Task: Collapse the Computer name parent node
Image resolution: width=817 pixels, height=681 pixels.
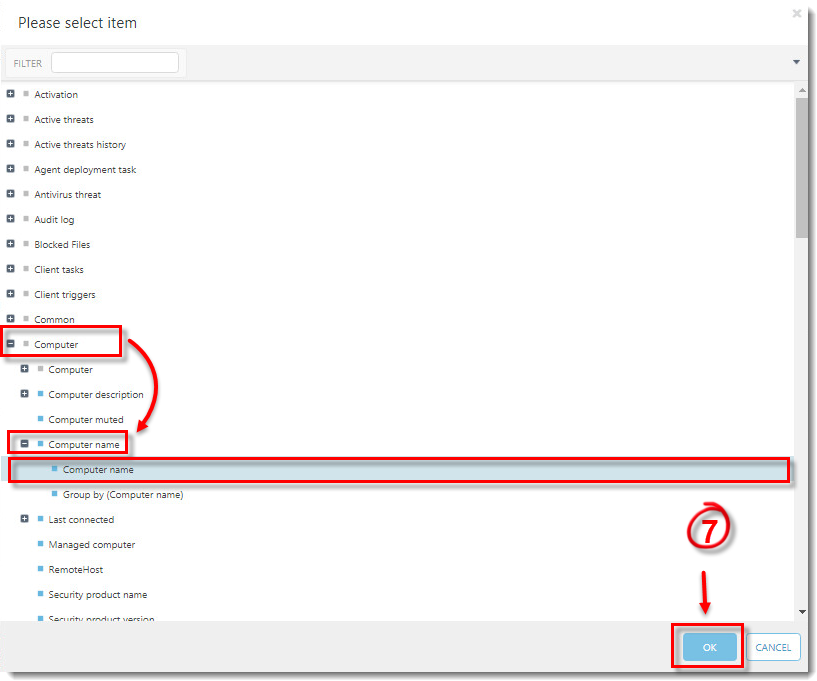Action: tap(24, 444)
